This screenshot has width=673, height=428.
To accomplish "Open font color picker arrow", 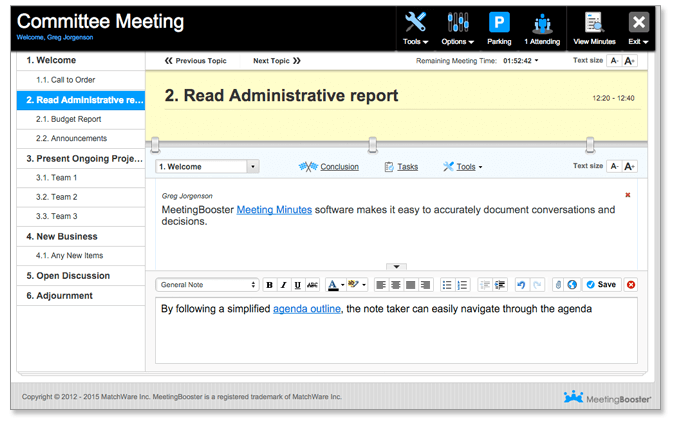I will pos(343,285).
